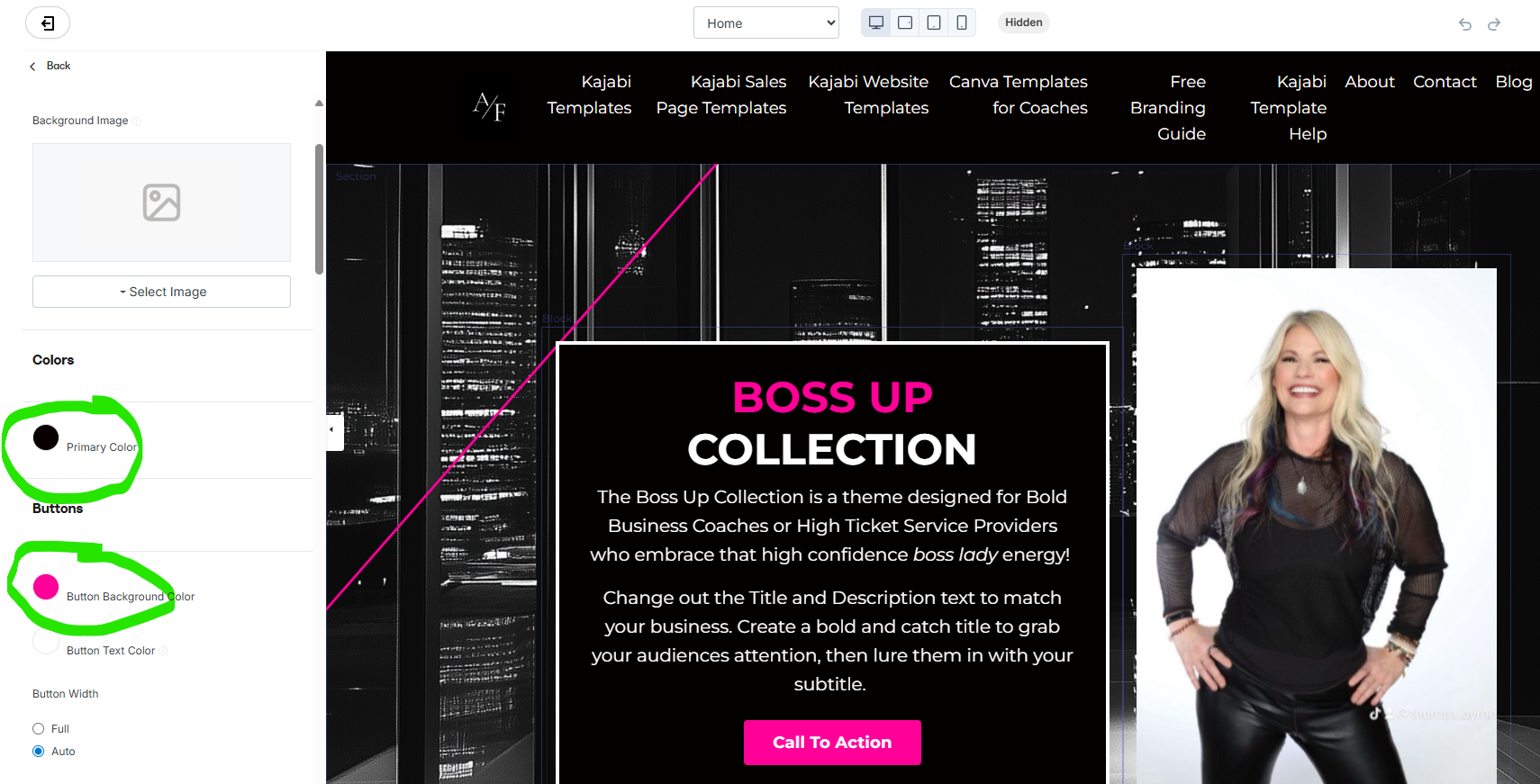This screenshot has width=1540, height=784.
Task: Open Kajabi Template Help nav item
Action: point(1289,107)
